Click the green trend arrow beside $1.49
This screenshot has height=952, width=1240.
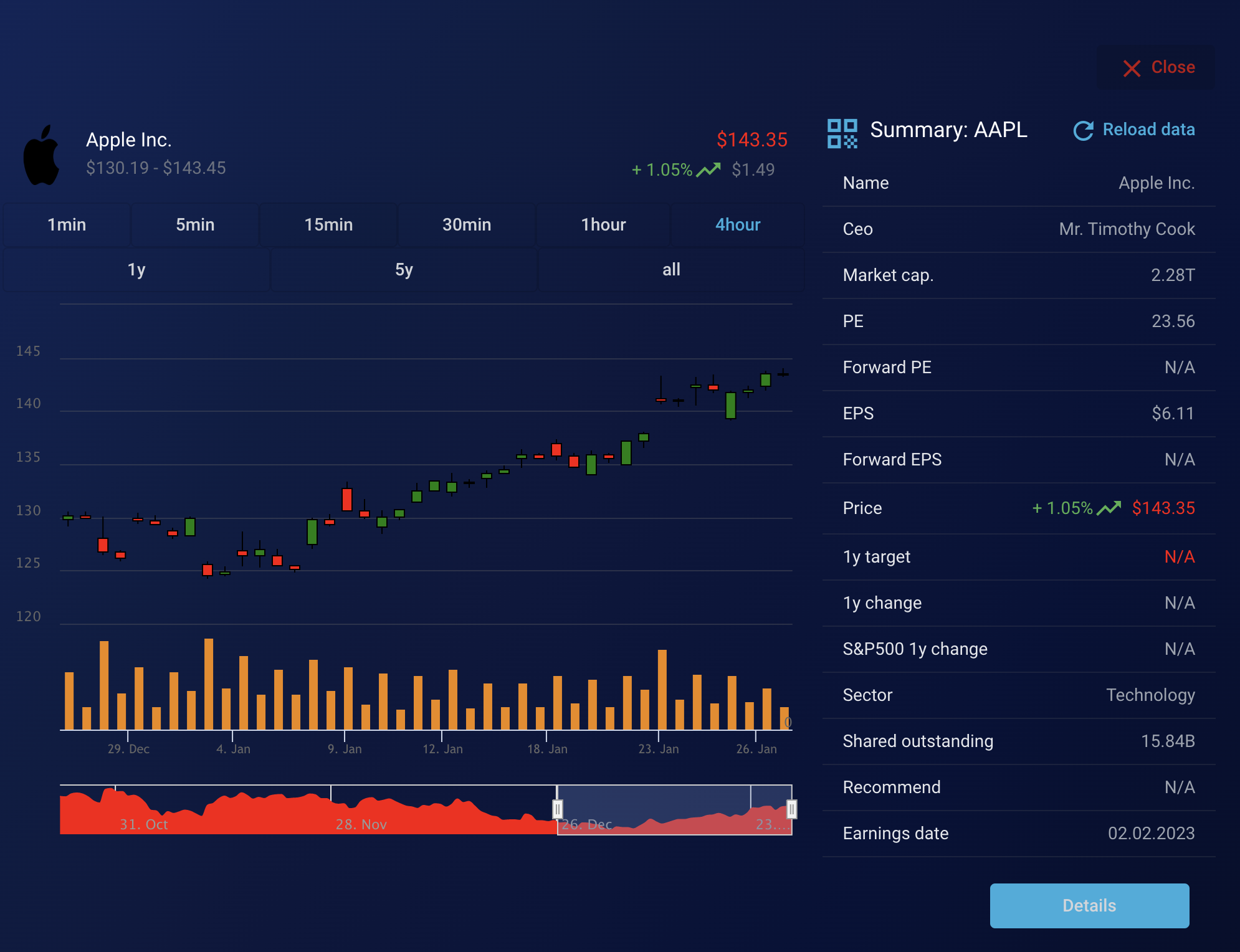point(708,169)
